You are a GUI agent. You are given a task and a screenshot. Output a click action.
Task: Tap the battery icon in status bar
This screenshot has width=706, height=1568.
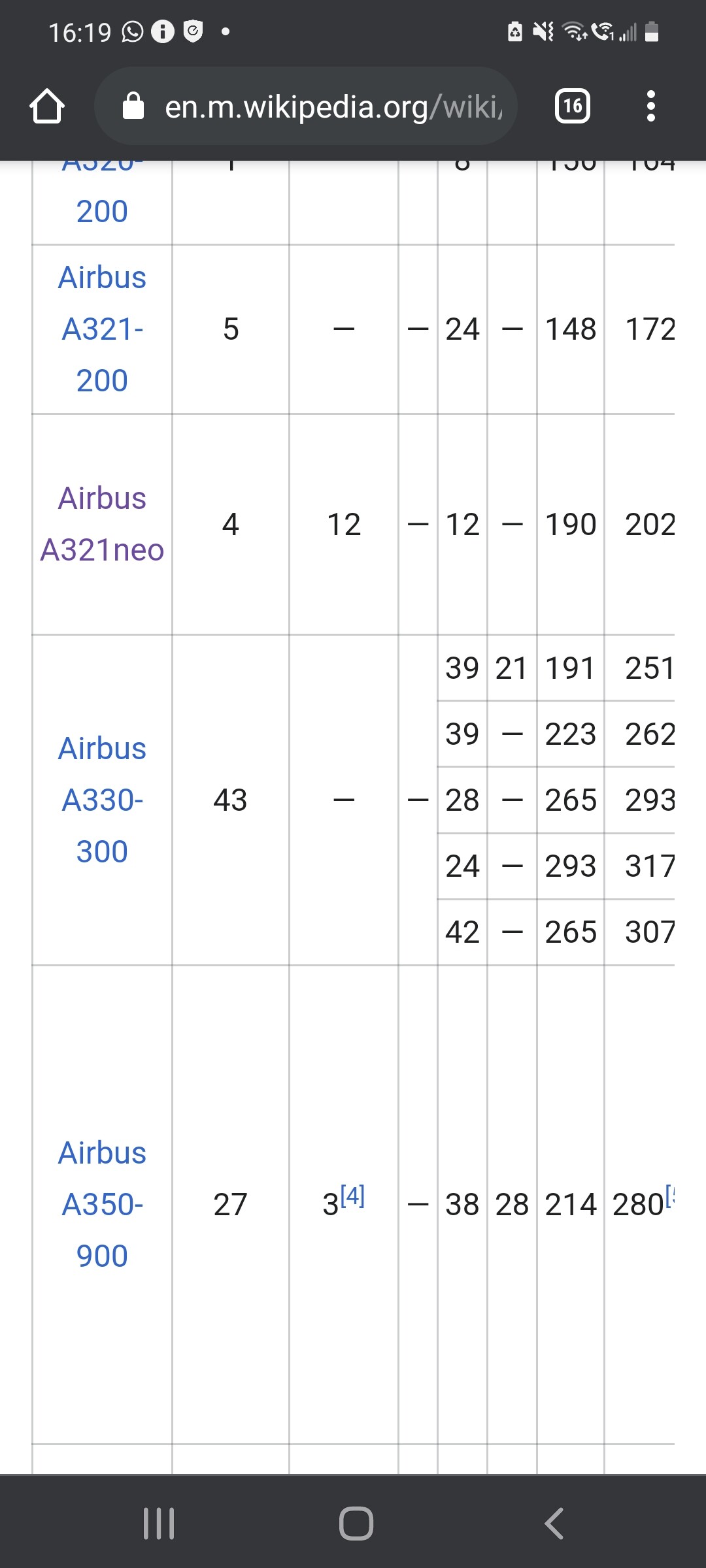(652, 31)
